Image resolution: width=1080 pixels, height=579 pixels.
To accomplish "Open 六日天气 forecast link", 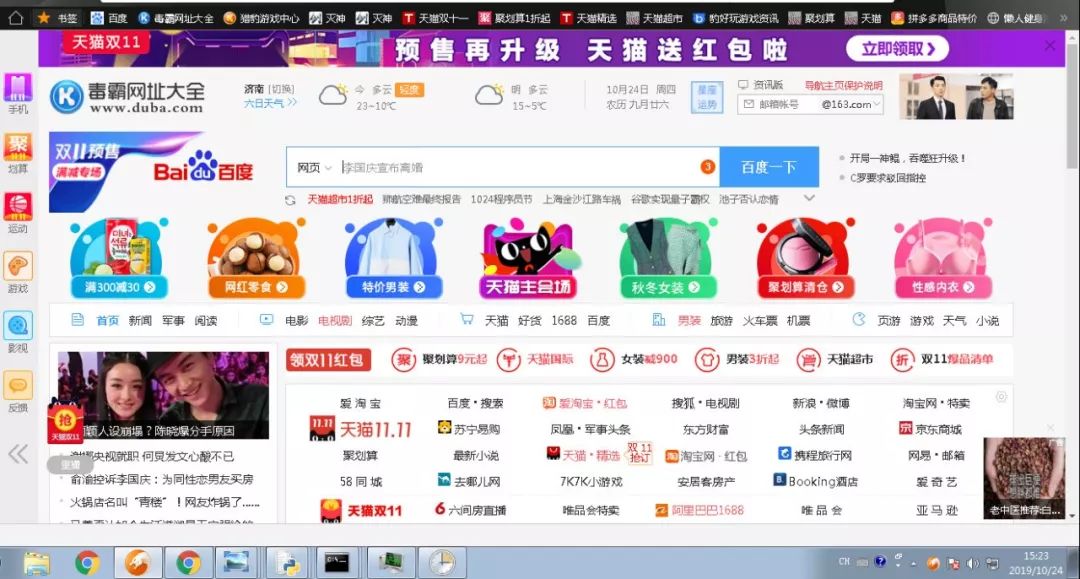I will 269,103.
